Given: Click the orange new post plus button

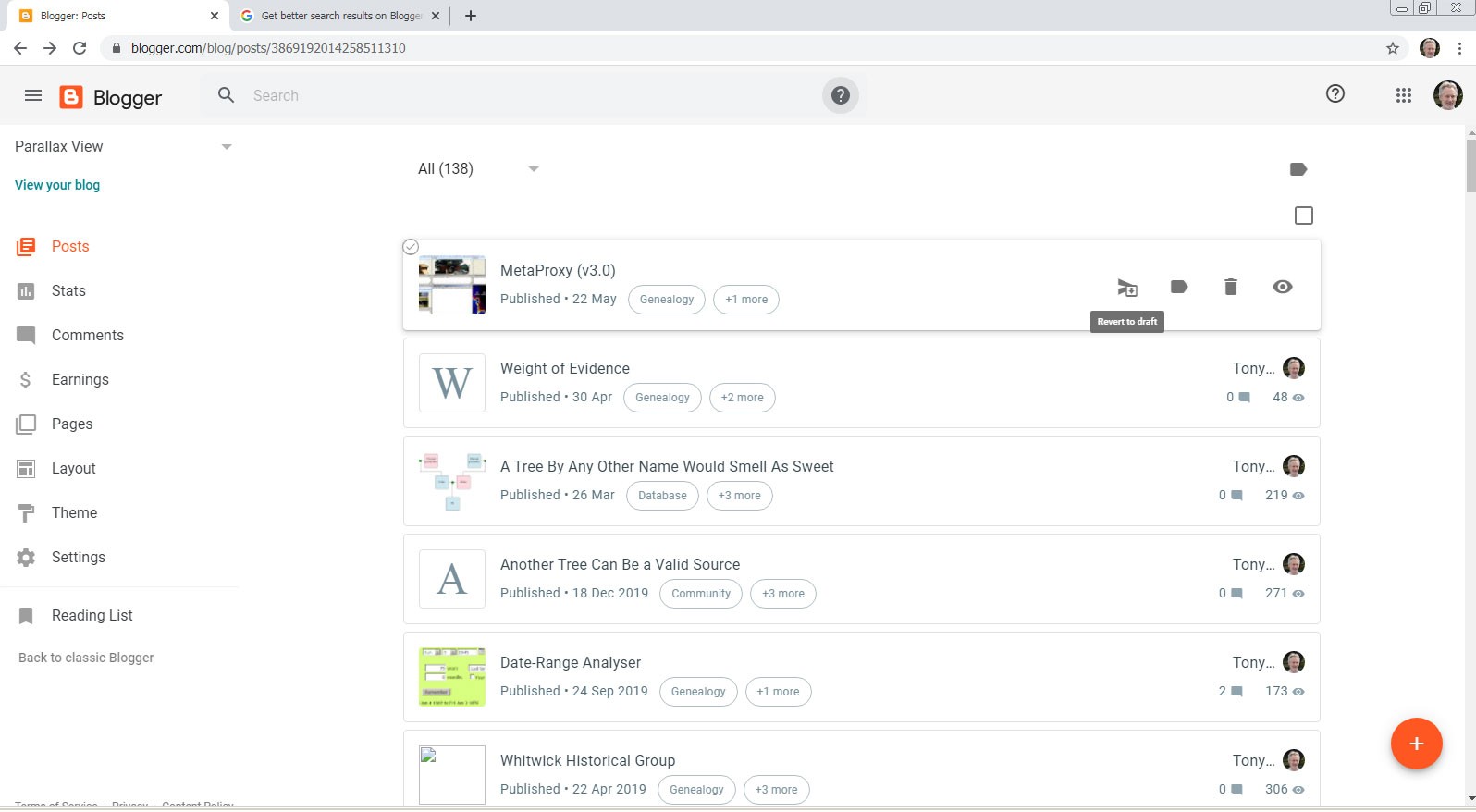Looking at the screenshot, I should tap(1416, 744).
